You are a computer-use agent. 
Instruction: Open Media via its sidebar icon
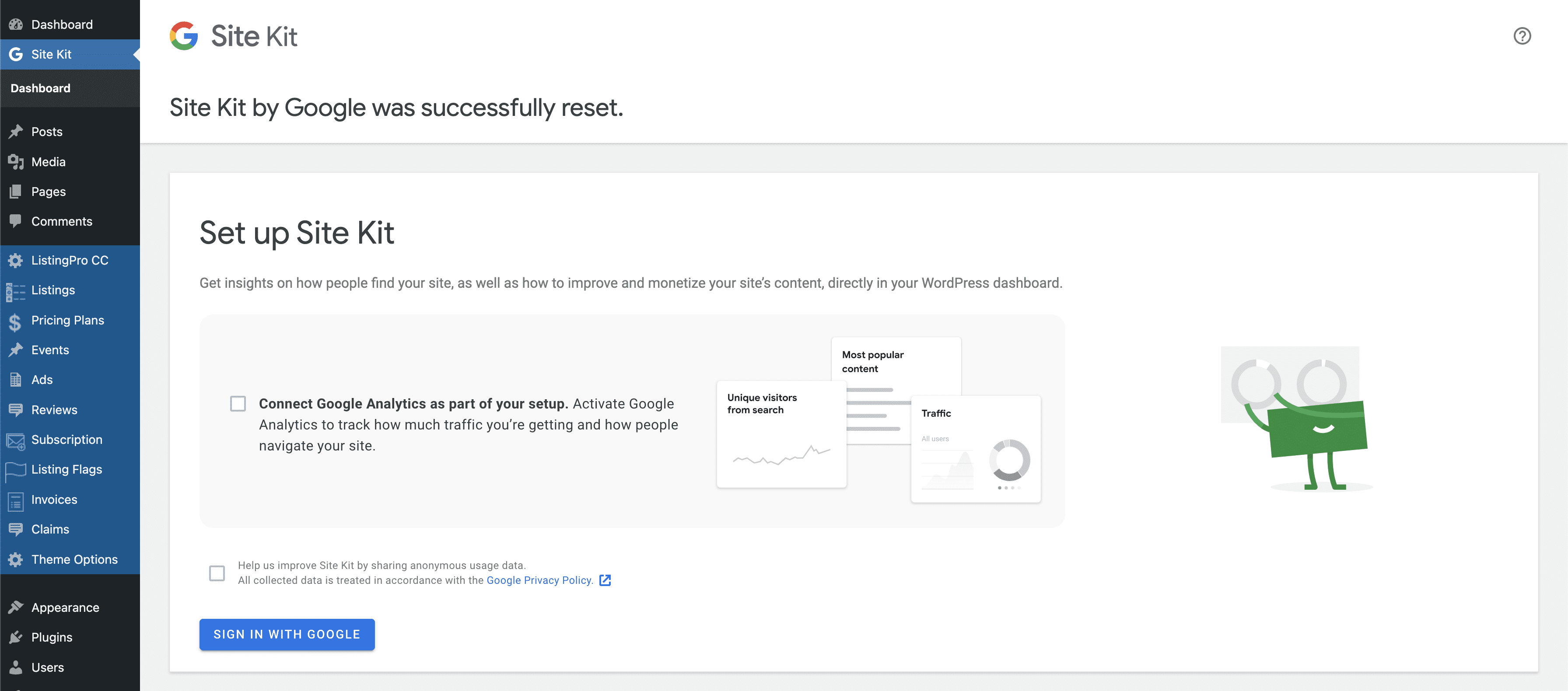tap(16, 162)
